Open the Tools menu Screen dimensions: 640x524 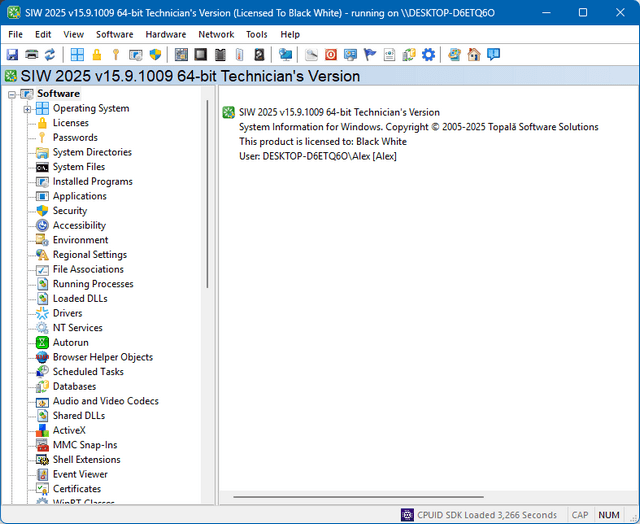257,34
